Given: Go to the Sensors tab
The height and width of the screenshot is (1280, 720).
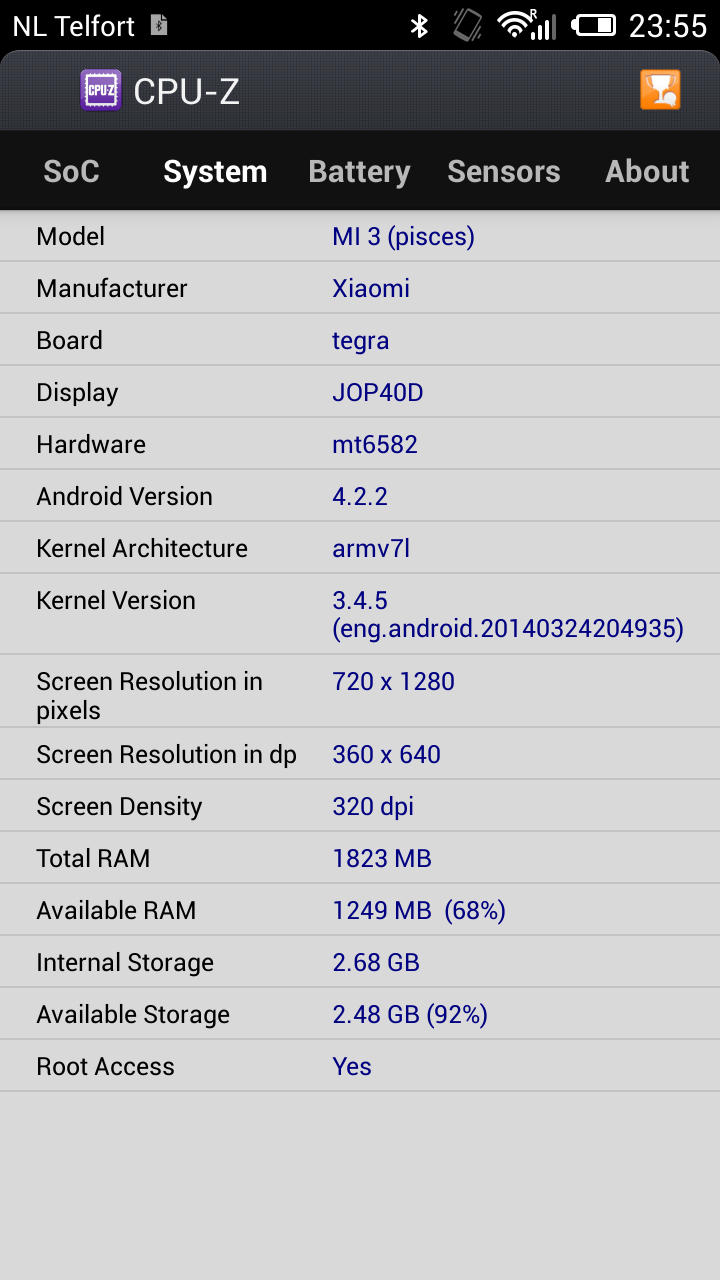Looking at the screenshot, I should point(503,171).
